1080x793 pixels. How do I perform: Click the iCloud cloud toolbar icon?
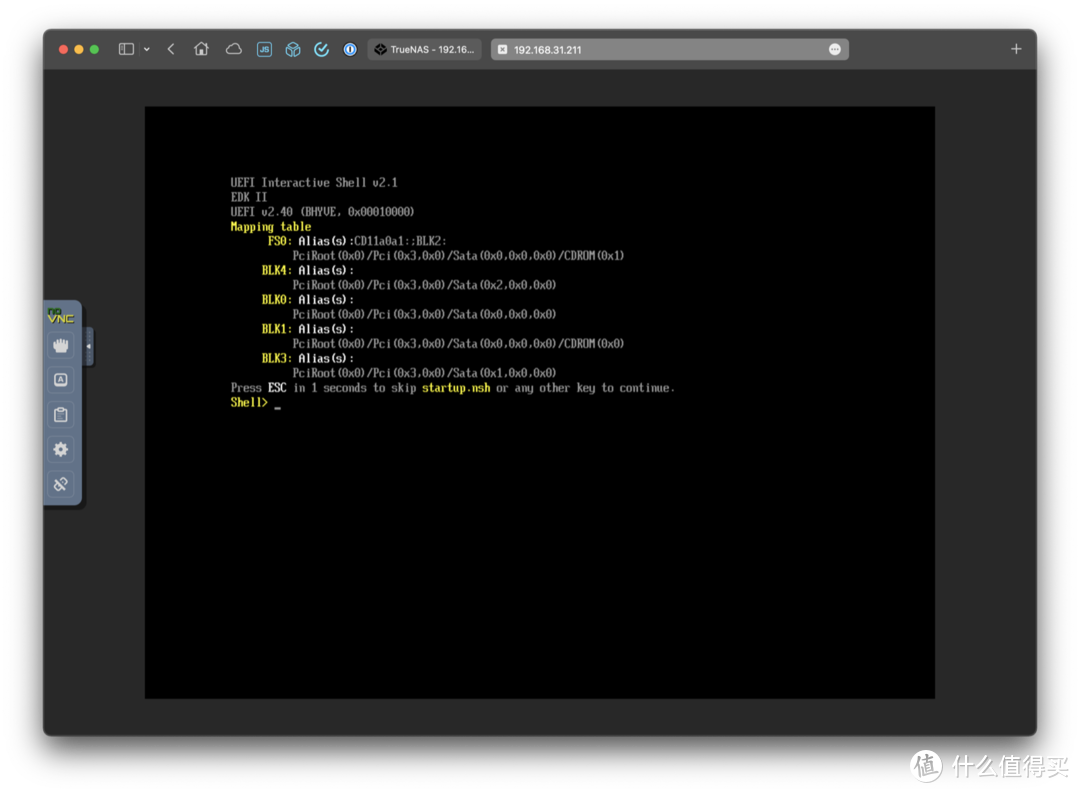[233, 49]
